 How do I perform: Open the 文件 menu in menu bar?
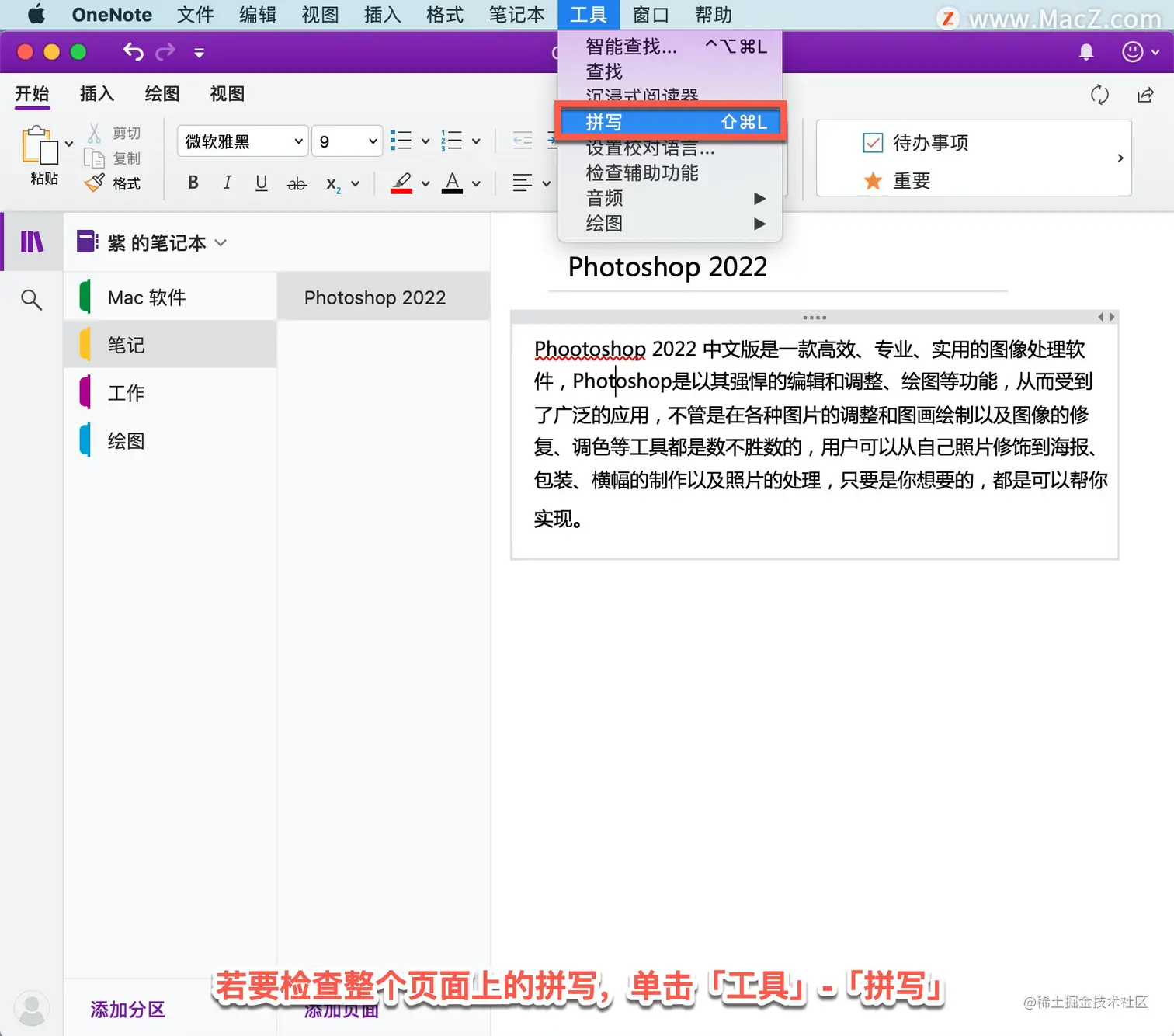[195, 15]
